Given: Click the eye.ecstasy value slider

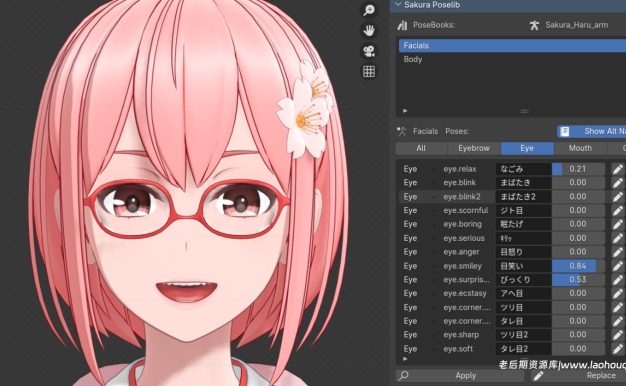Looking at the screenshot, I should (x=578, y=294).
